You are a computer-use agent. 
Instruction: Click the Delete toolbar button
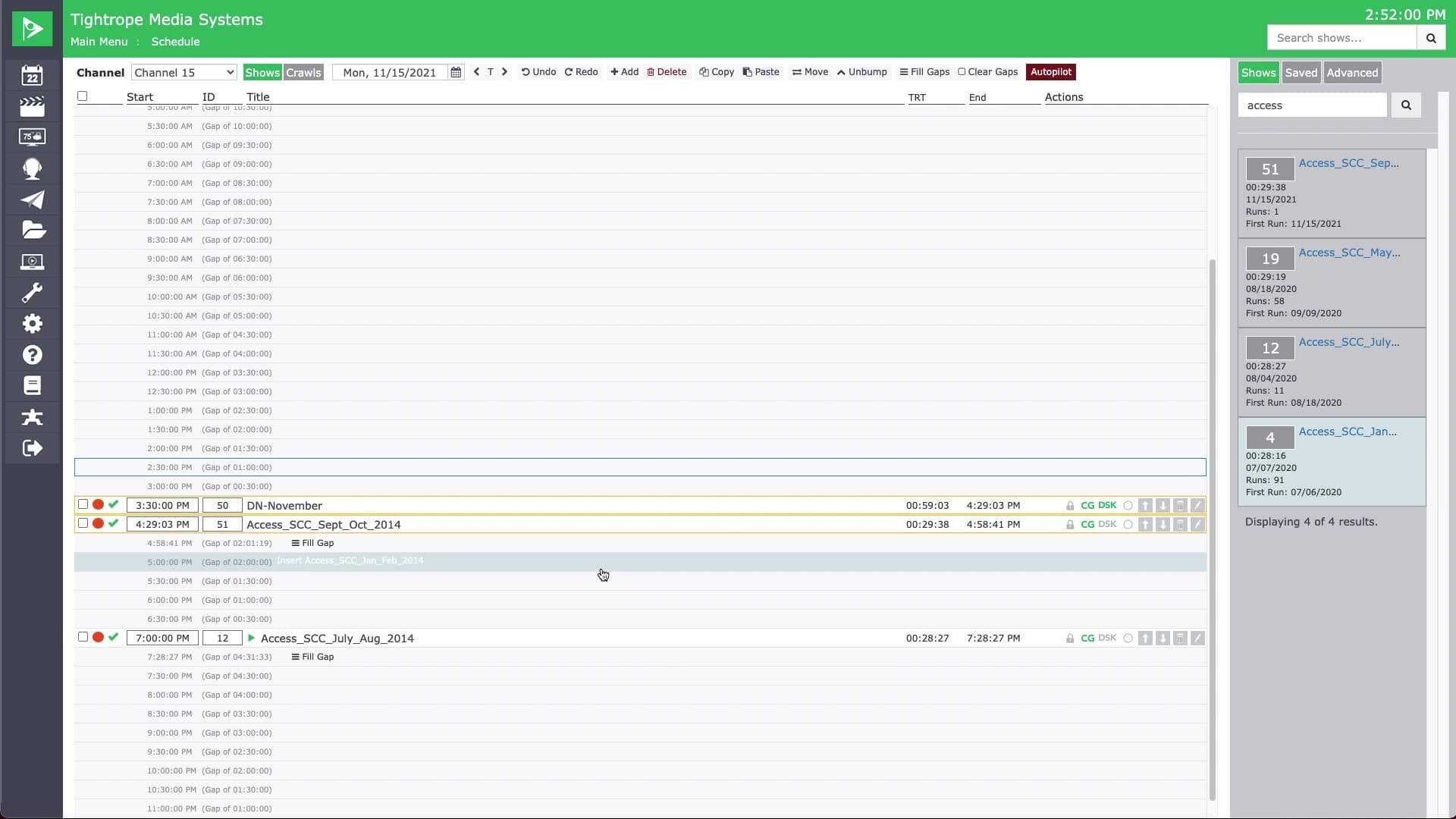[x=667, y=72]
